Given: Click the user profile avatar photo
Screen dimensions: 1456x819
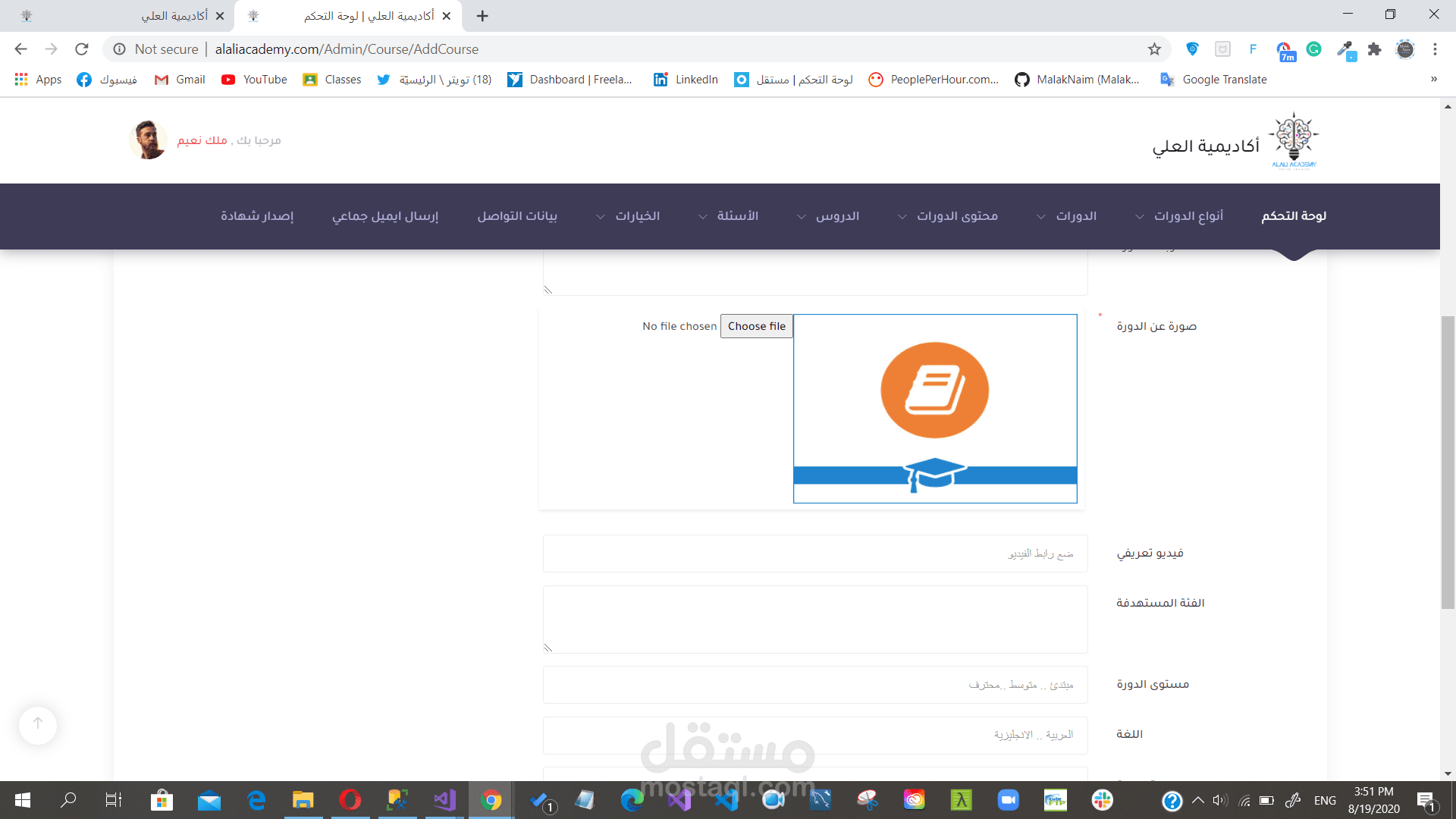Looking at the screenshot, I should [148, 140].
